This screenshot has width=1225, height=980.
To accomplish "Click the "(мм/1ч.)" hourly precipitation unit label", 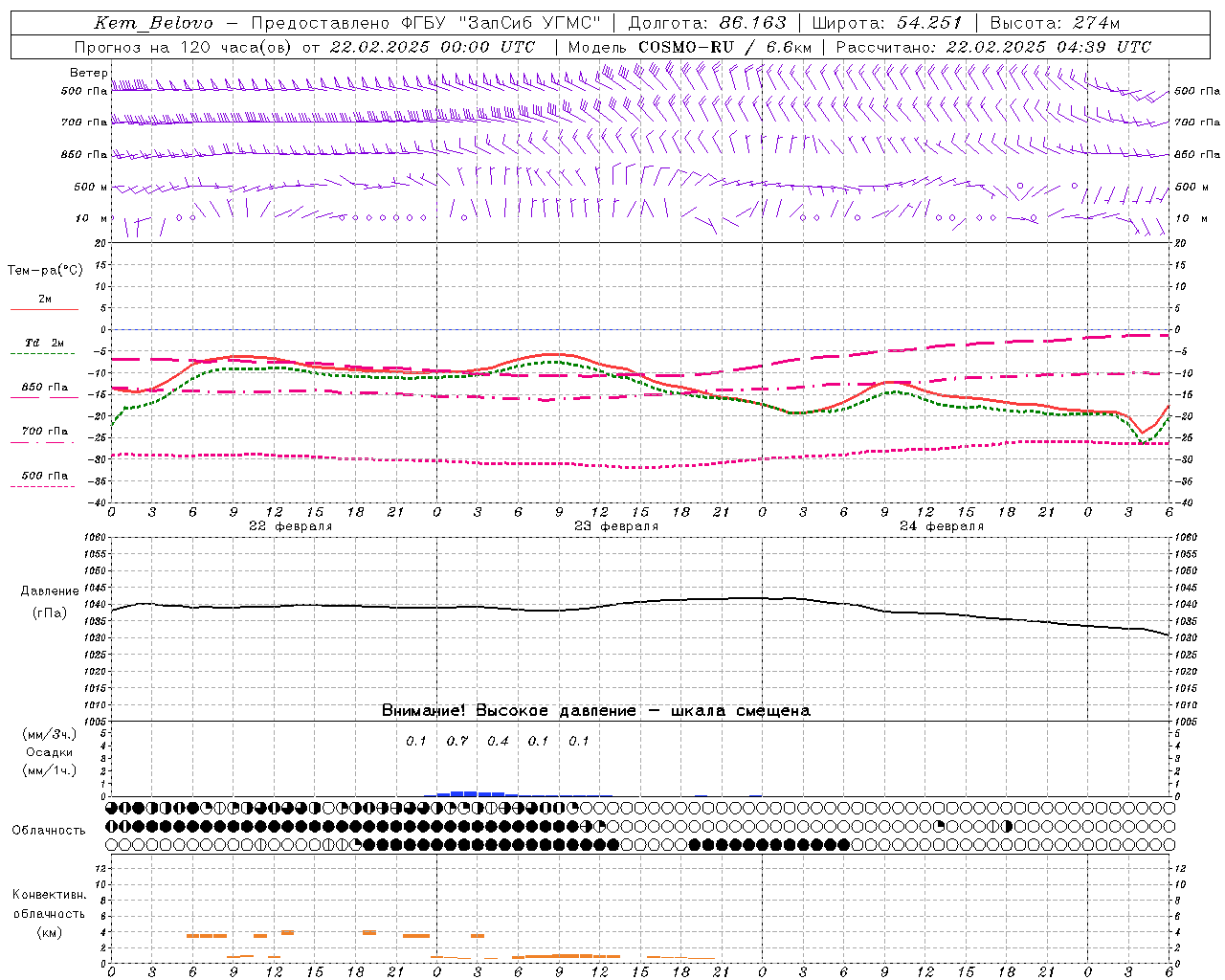I will coord(50,770).
